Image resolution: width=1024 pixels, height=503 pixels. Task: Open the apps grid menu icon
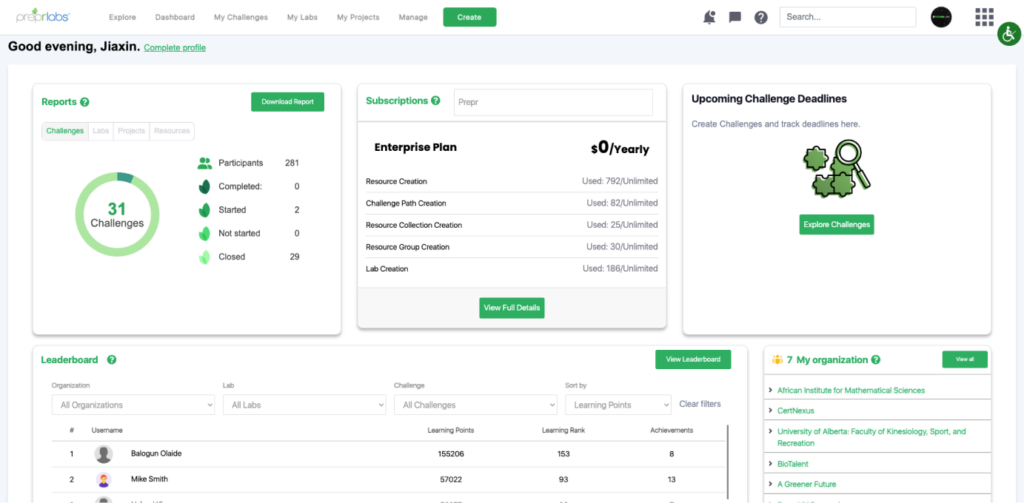[984, 17]
